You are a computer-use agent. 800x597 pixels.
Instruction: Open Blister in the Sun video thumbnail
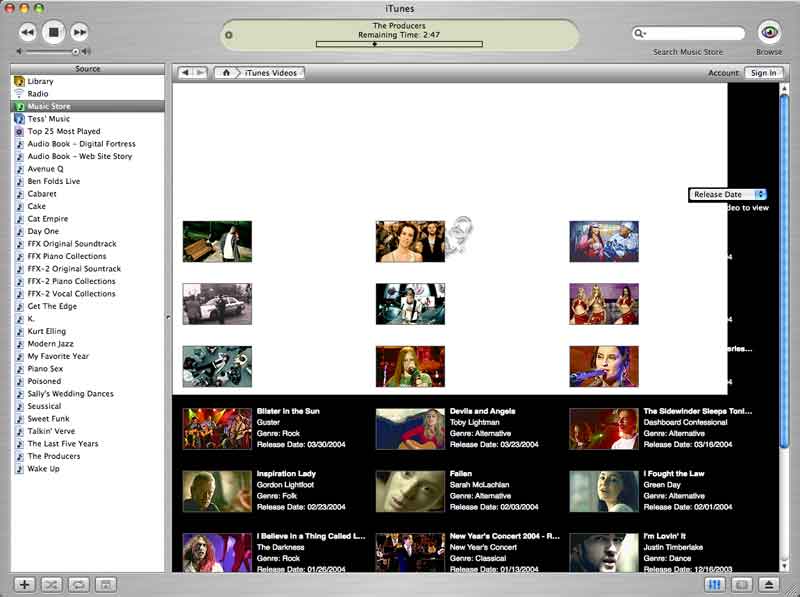click(217, 429)
